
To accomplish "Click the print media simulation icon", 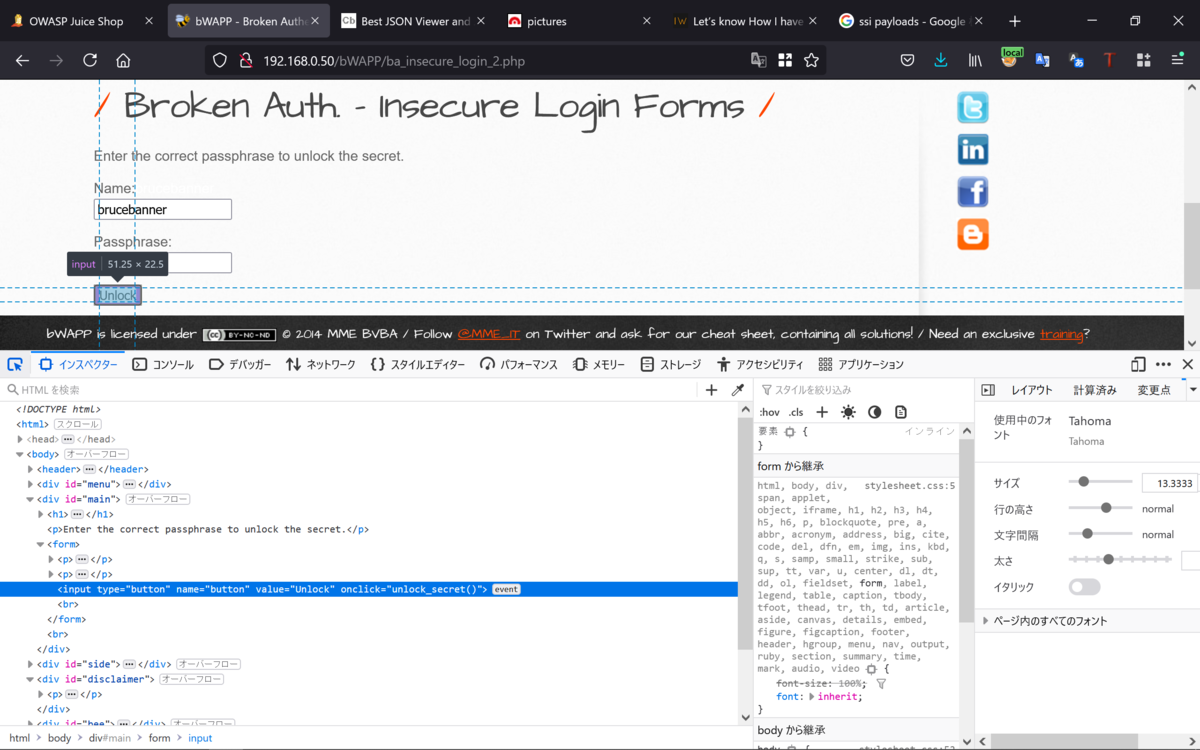I will point(901,411).
